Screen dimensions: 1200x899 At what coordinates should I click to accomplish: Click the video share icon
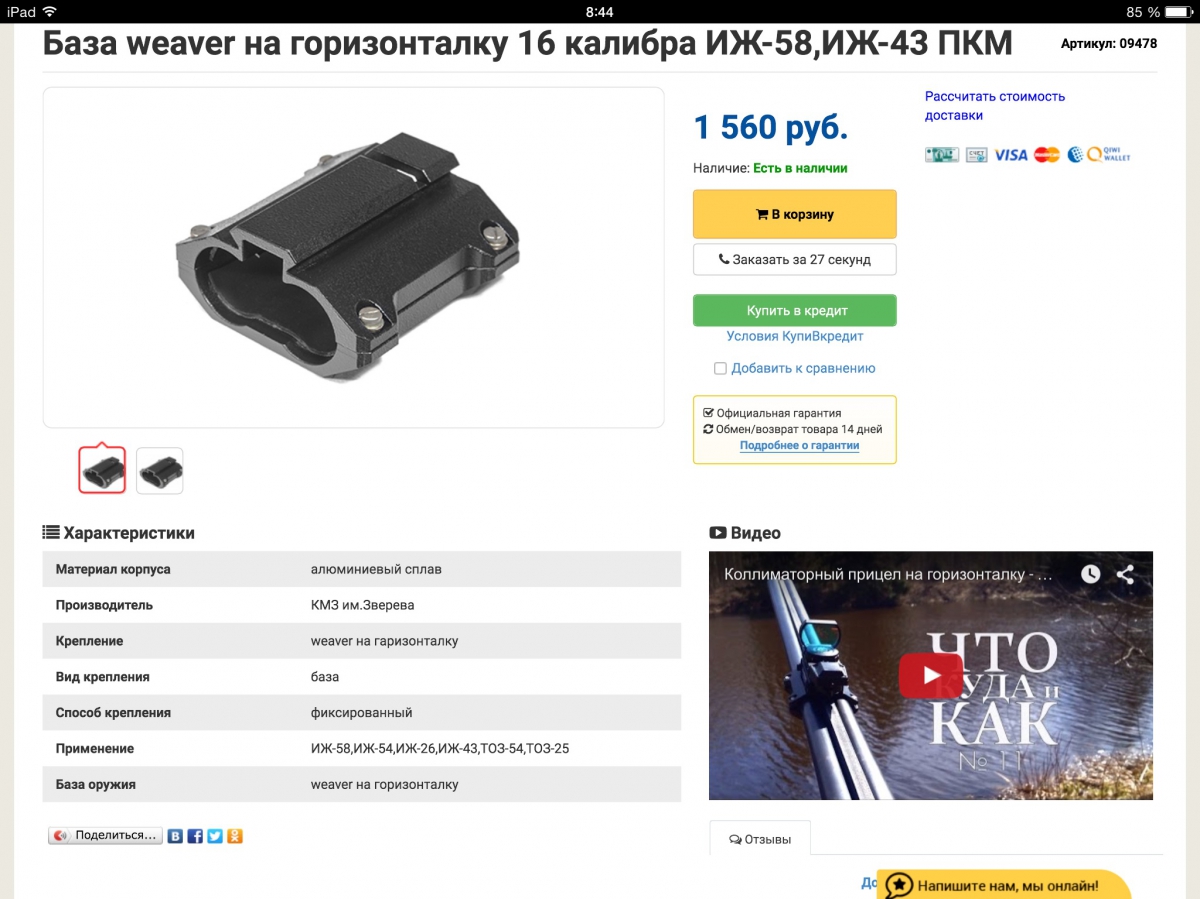[1126, 574]
